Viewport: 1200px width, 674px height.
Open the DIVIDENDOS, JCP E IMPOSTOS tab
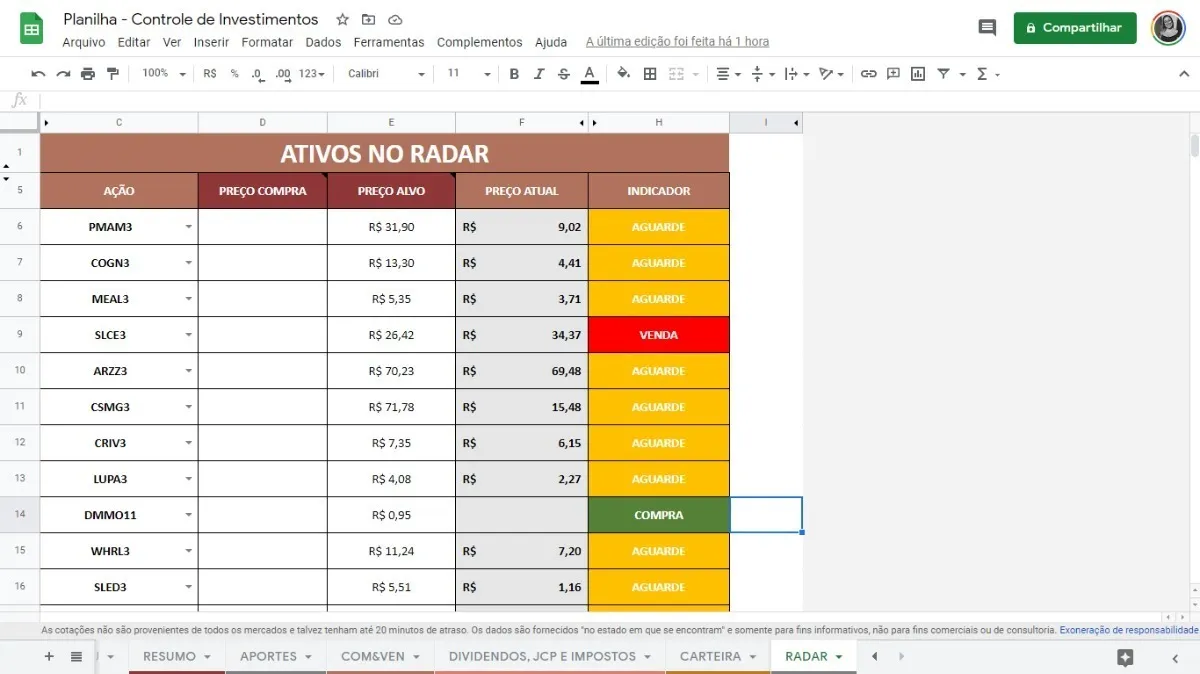pyautogui.click(x=550, y=656)
